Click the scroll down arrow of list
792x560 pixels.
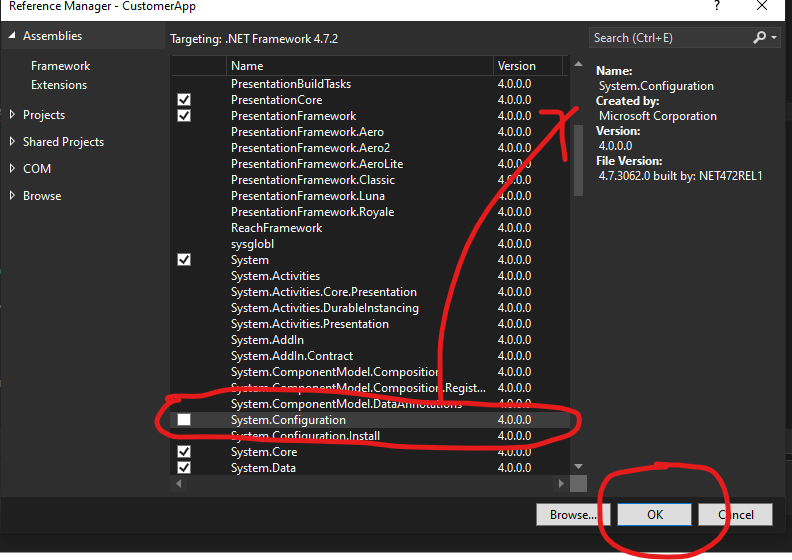577,467
